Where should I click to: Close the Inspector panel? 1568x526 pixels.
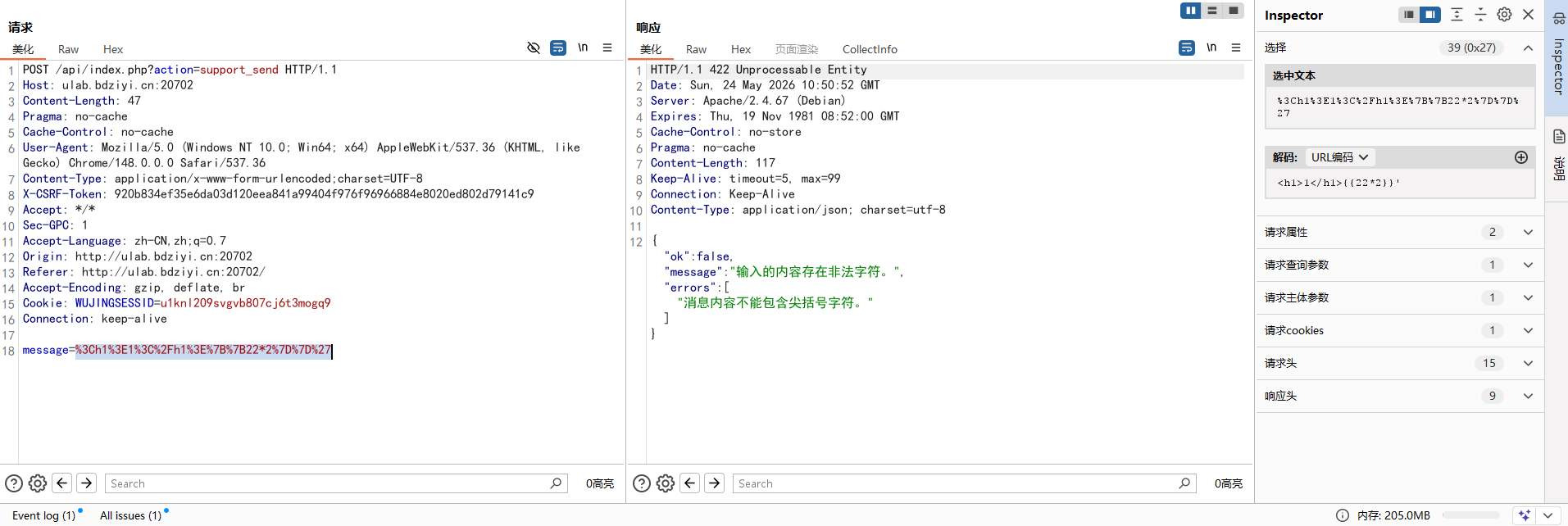pyautogui.click(x=1529, y=15)
